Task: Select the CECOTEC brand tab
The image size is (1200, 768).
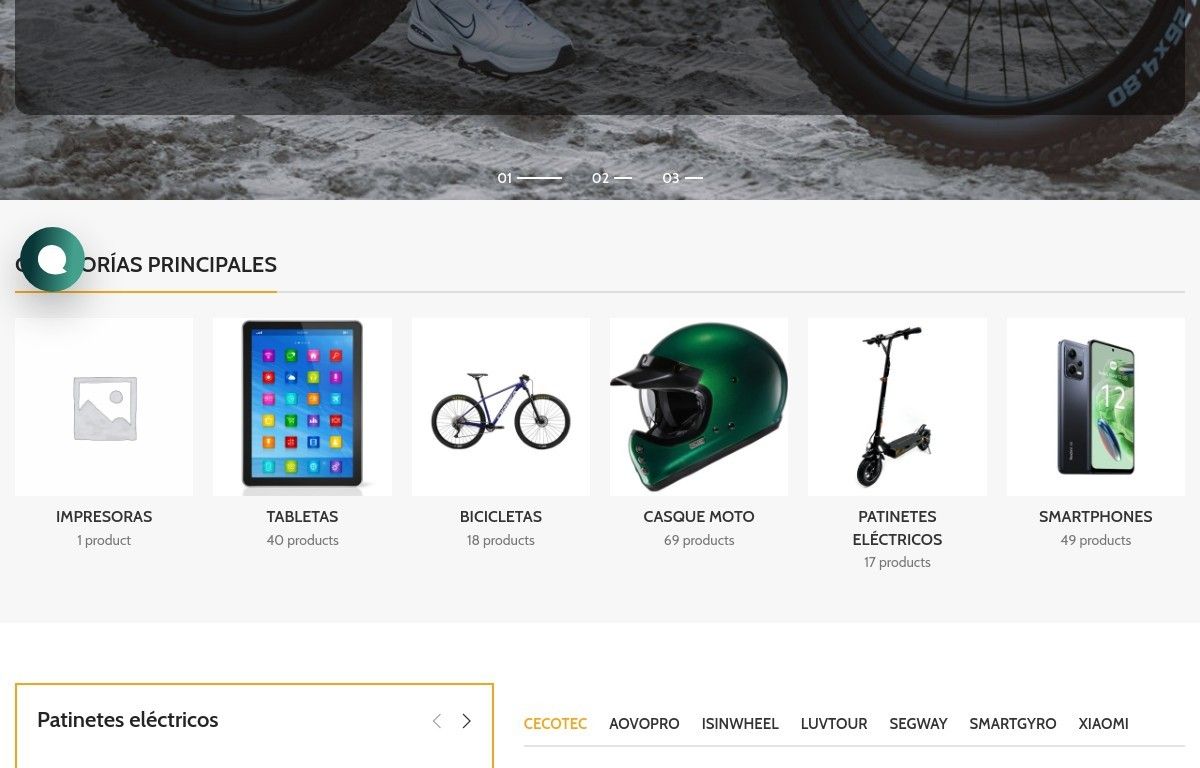Action: pos(555,724)
